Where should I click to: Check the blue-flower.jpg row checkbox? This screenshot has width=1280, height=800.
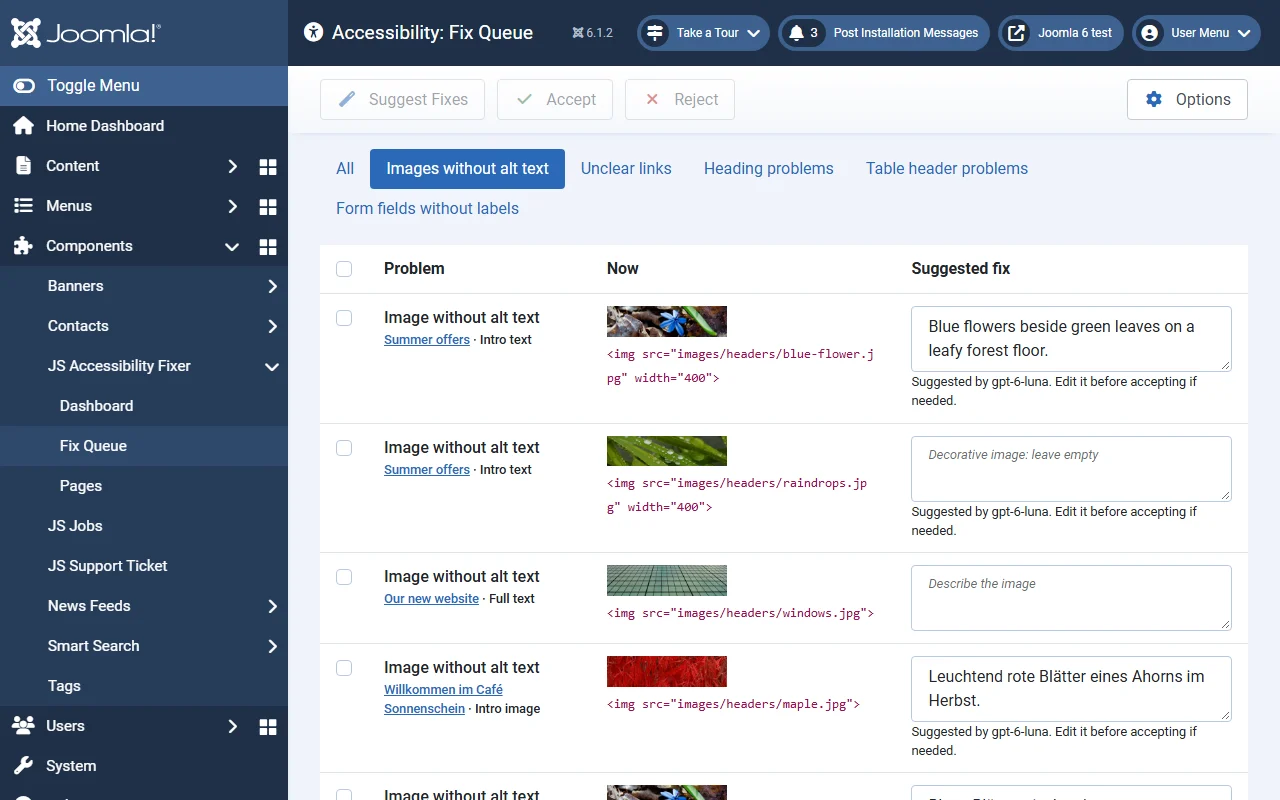pyautogui.click(x=344, y=318)
